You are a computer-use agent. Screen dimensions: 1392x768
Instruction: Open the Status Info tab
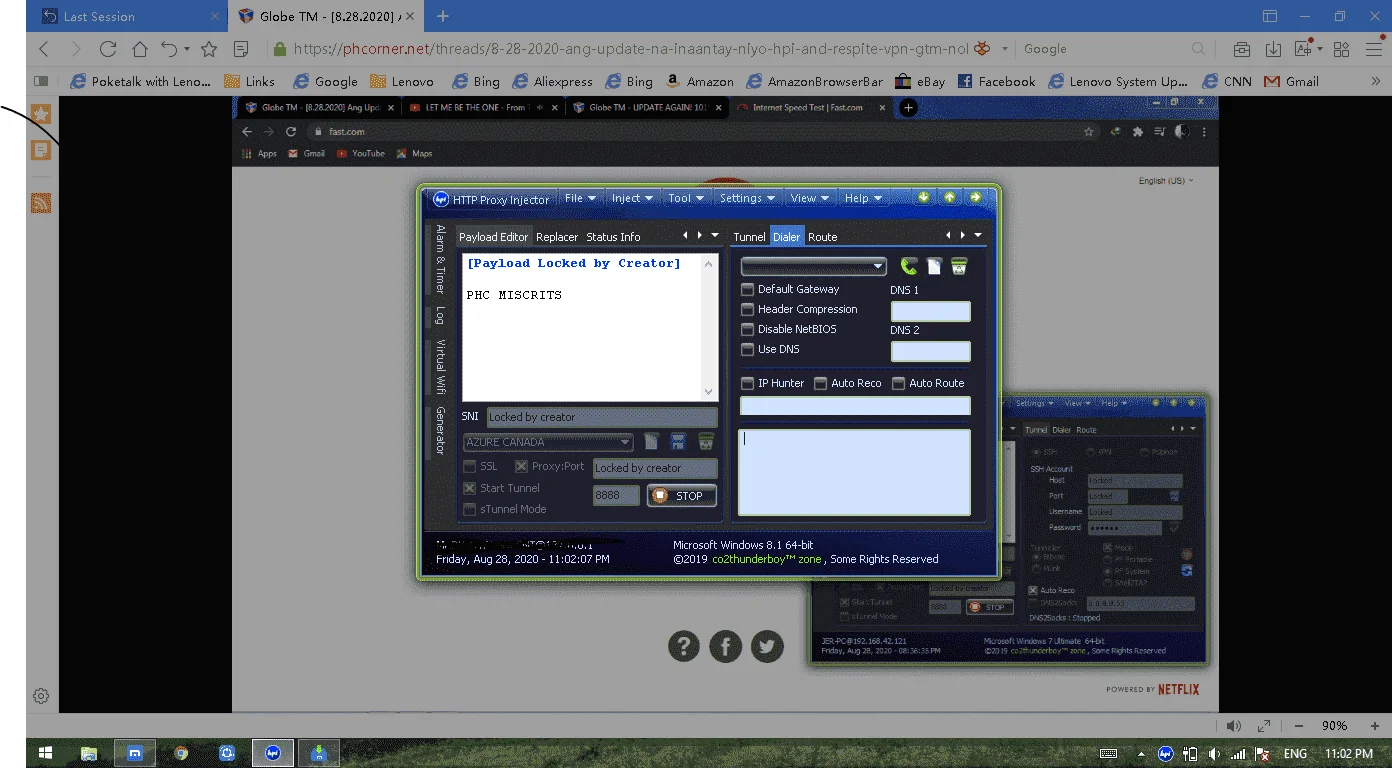(613, 237)
